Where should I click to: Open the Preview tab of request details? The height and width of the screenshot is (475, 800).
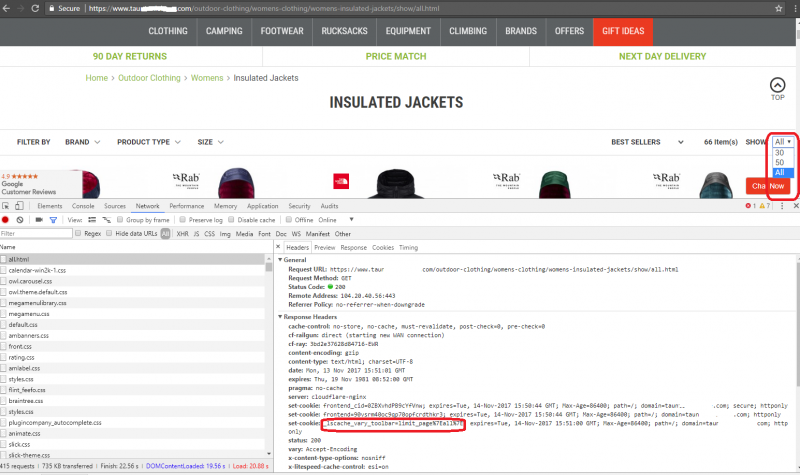click(x=324, y=247)
